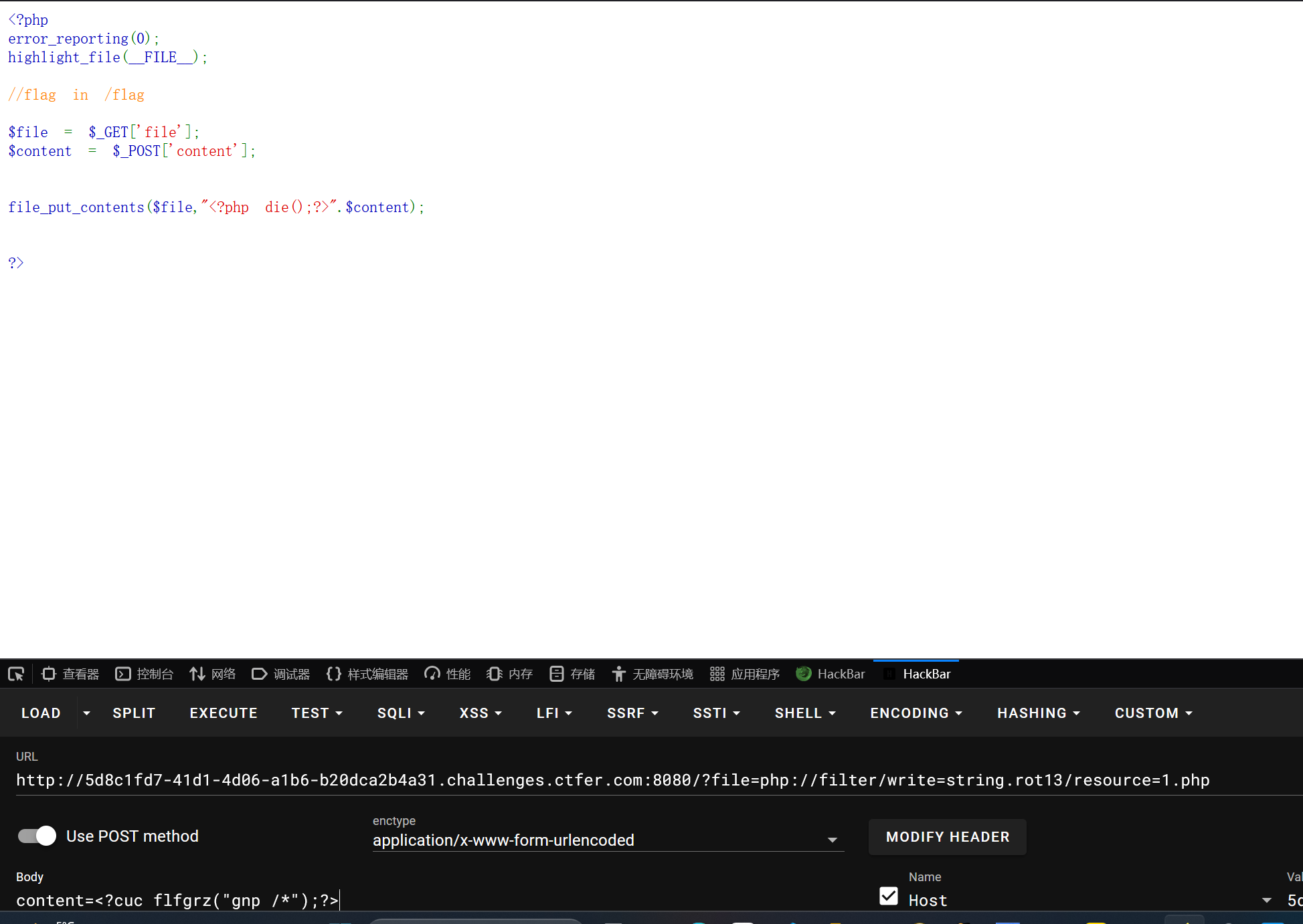This screenshot has width=1303, height=924.
Task: Click the MODIFY HEADER button
Action: 947,837
